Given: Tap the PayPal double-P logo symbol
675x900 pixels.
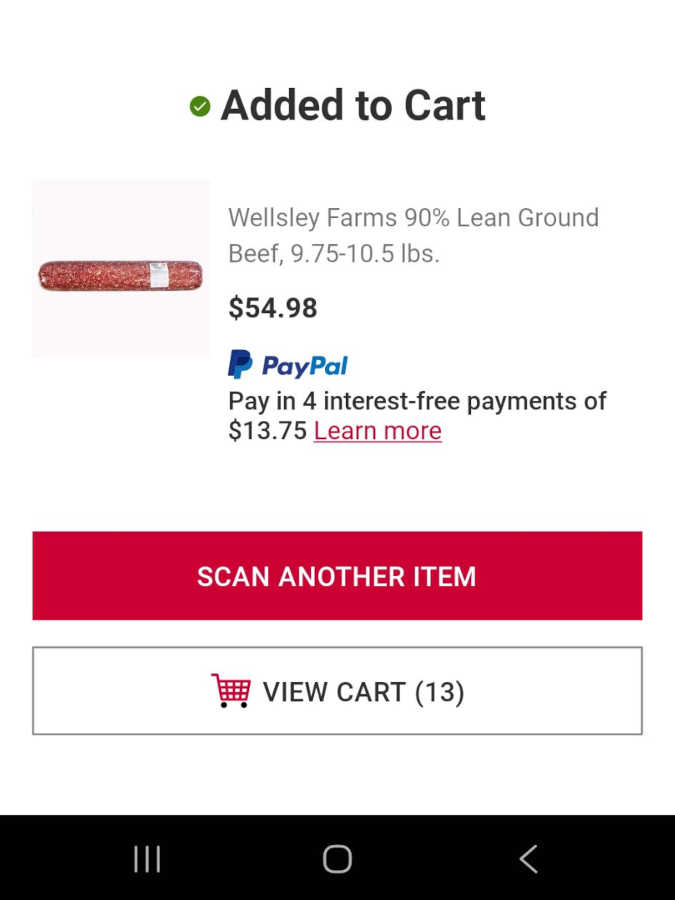Looking at the screenshot, I should [x=240, y=364].
